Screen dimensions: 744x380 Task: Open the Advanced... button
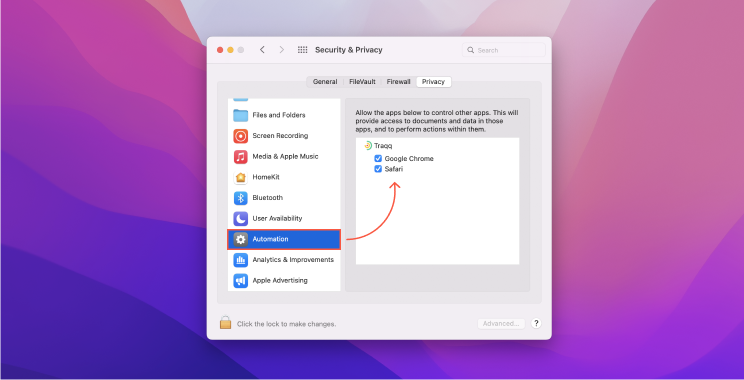(x=501, y=324)
